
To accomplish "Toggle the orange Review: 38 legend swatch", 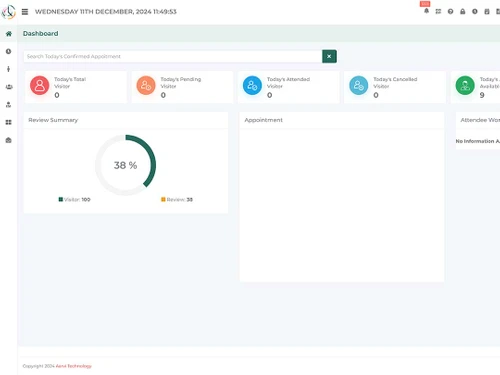I will coord(163,199).
